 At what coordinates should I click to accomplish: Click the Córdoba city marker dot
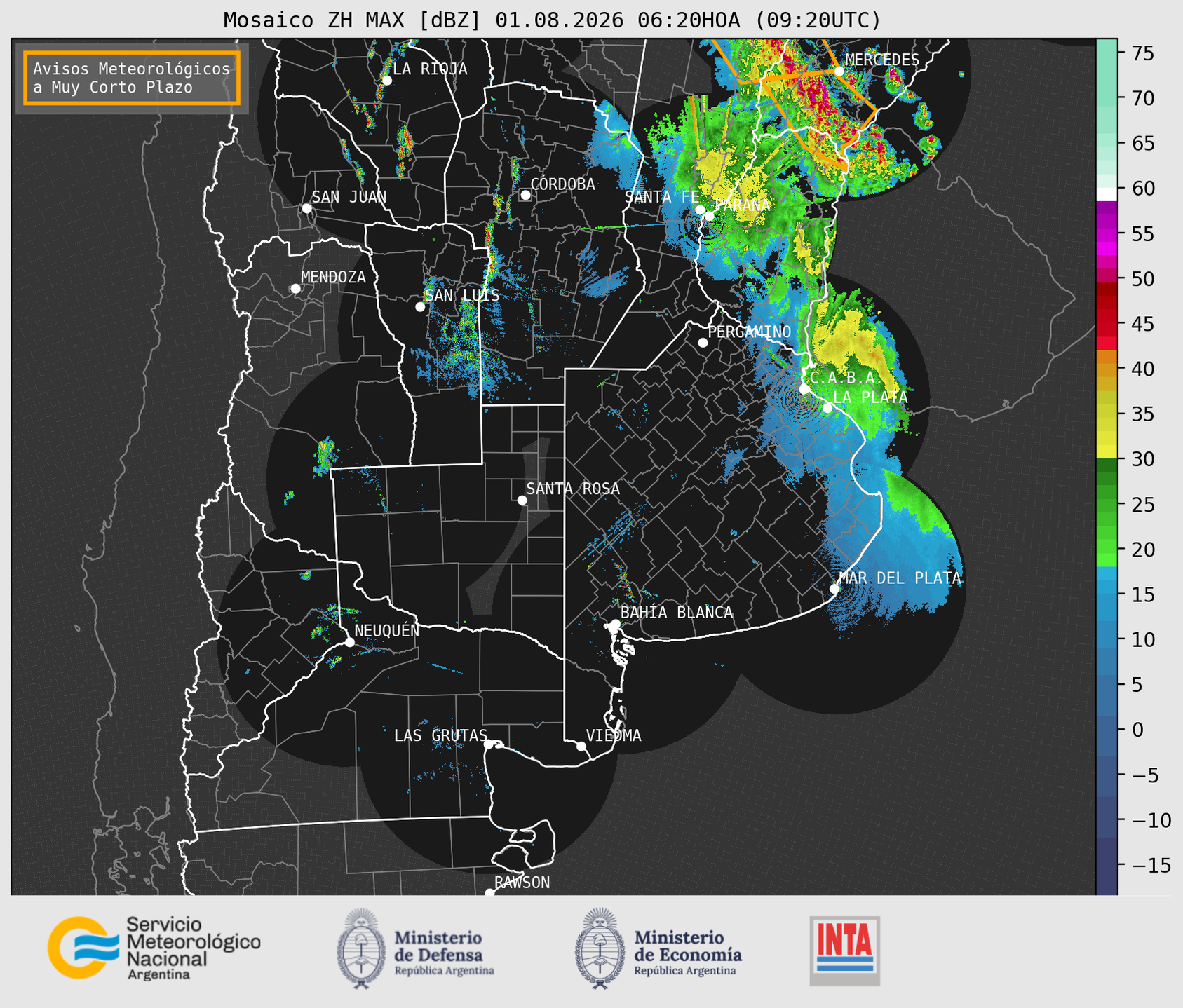point(525,195)
